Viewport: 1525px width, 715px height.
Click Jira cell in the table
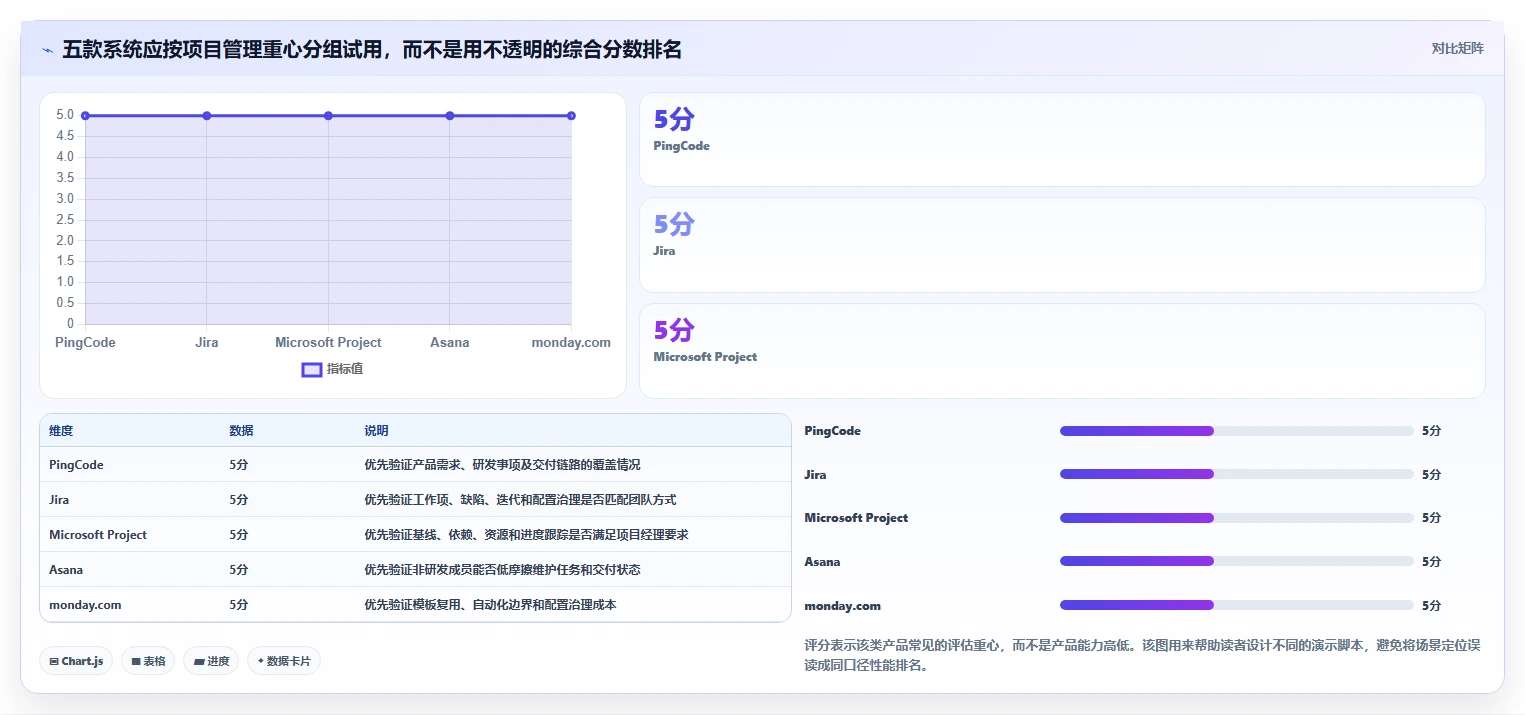click(59, 500)
